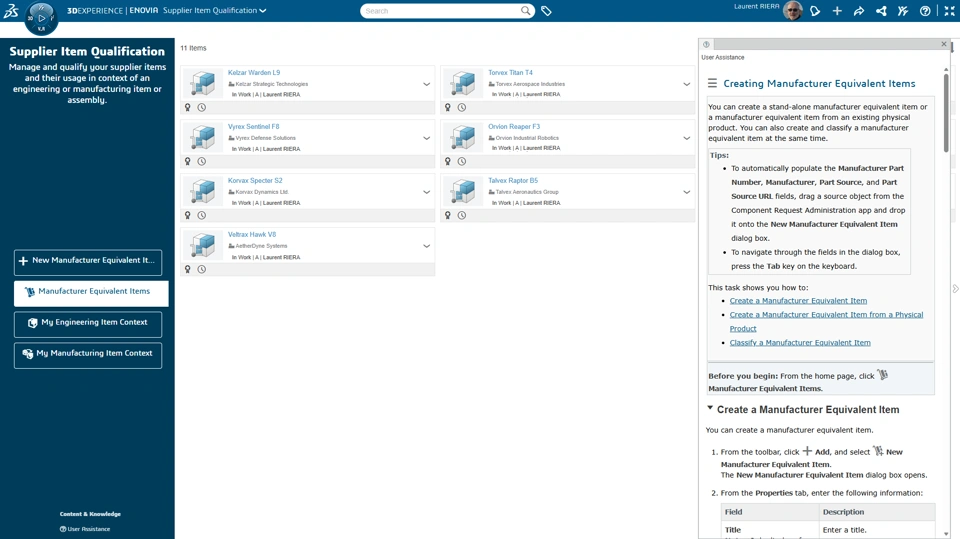Expand Orvion Reaper F3 card chevron
Image resolution: width=960 pixels, height=539 pixels.
click(x=686, y=138)
